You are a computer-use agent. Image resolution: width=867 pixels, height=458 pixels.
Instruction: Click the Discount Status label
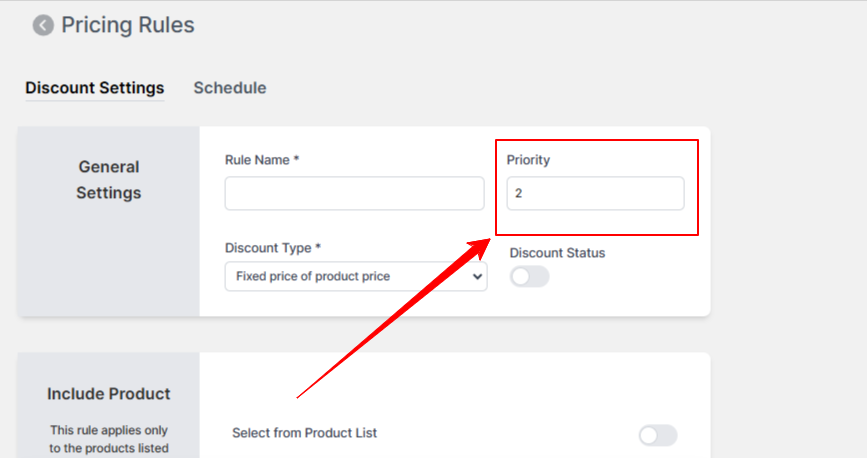point(557,253)
